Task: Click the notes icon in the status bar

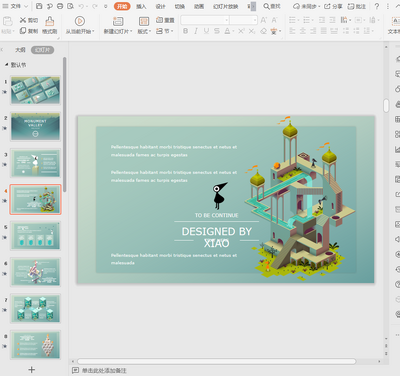Action: (76, 370)
